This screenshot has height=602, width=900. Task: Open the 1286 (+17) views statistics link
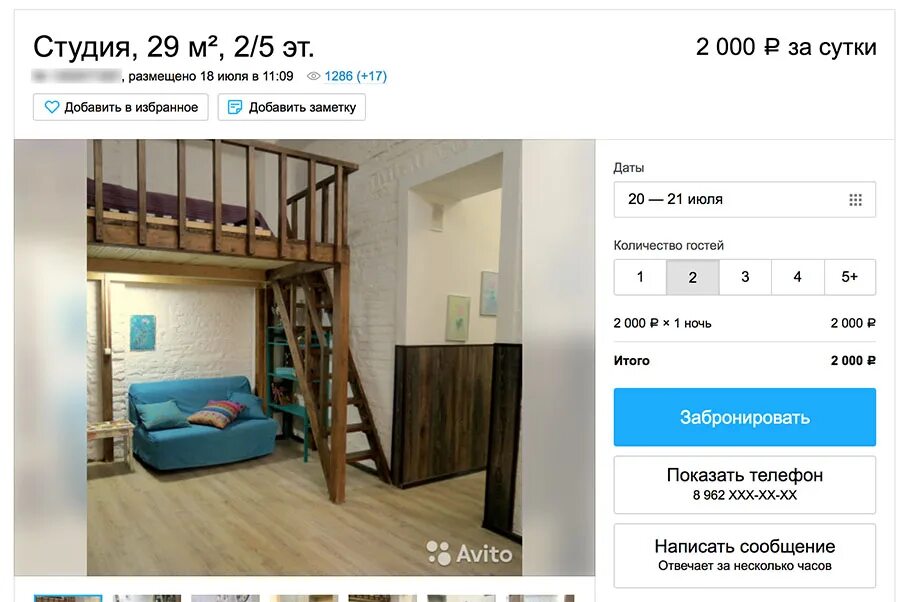(x=355, y=76)
